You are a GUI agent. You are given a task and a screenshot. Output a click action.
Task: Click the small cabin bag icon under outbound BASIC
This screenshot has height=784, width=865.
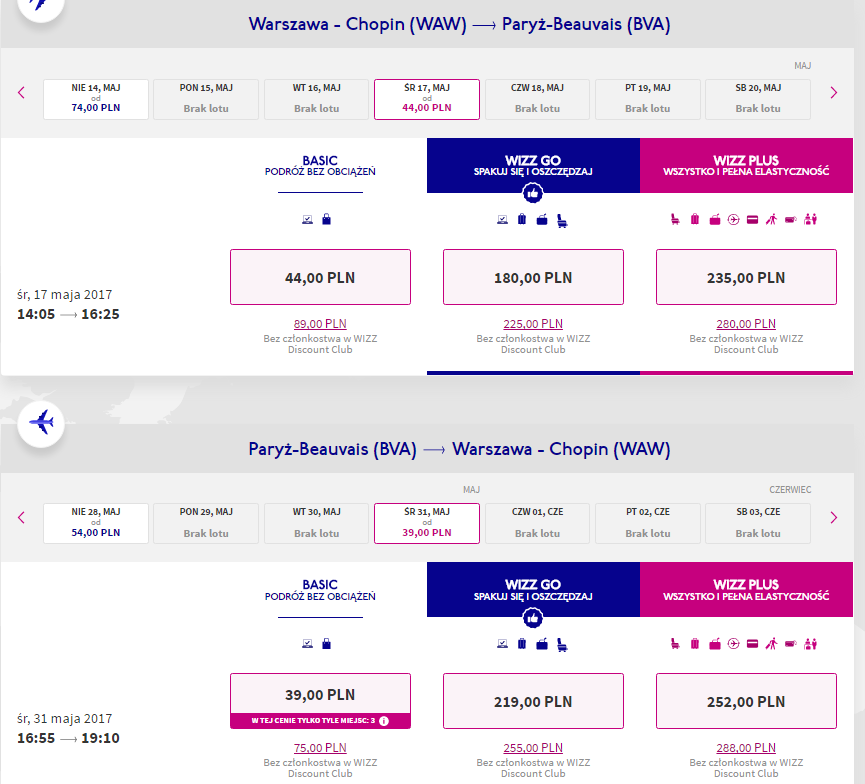click(327, 219)
